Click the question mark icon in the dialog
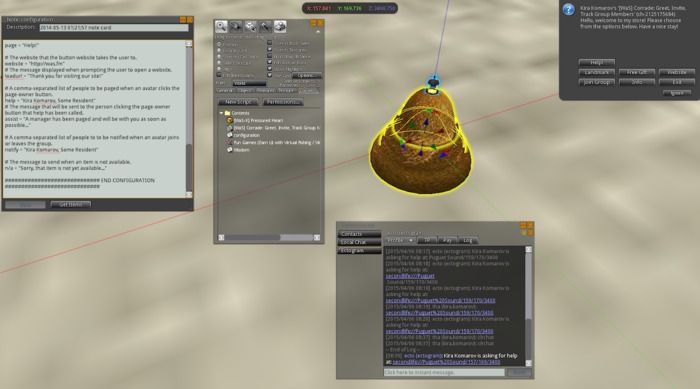This screenshot has width=700, height=389. pyautogui.click(x=568, y=9)
